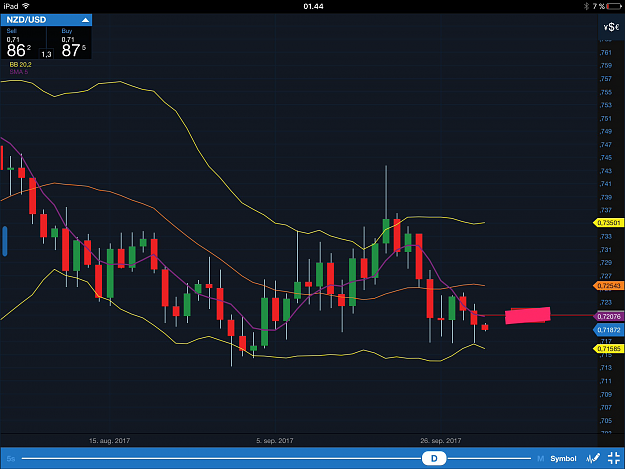The image size is (625, 469).
Task: Select the BB 20,2 indicator label
Action: 20,65
